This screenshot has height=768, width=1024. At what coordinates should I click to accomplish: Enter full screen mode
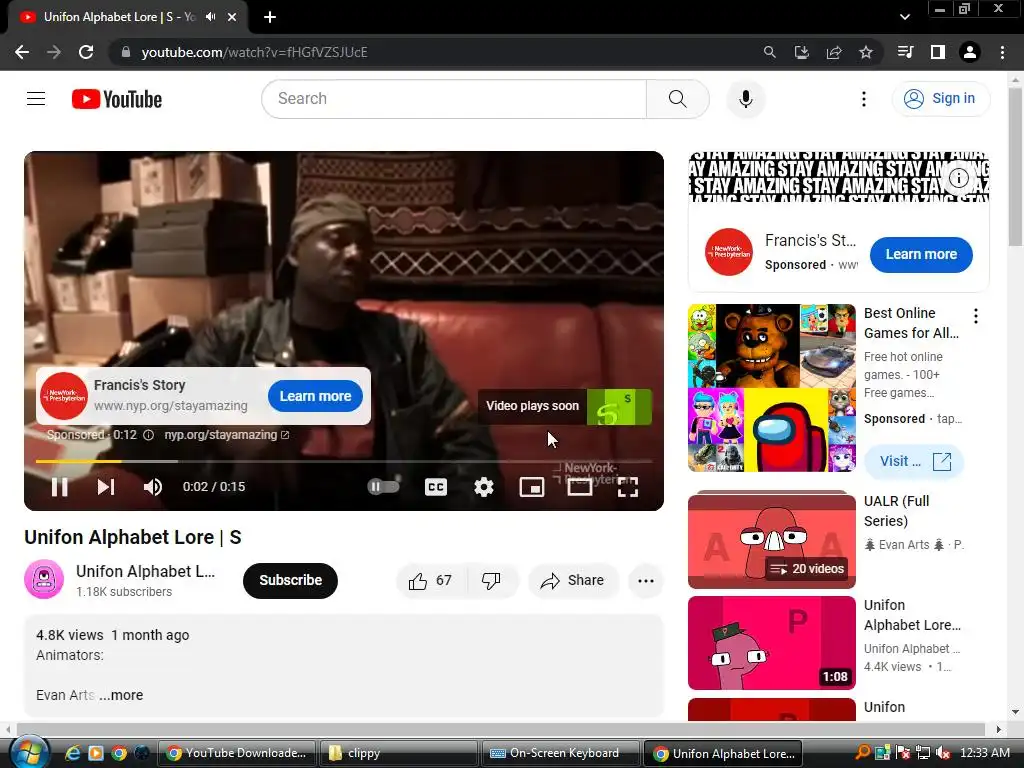coord(628,487)
